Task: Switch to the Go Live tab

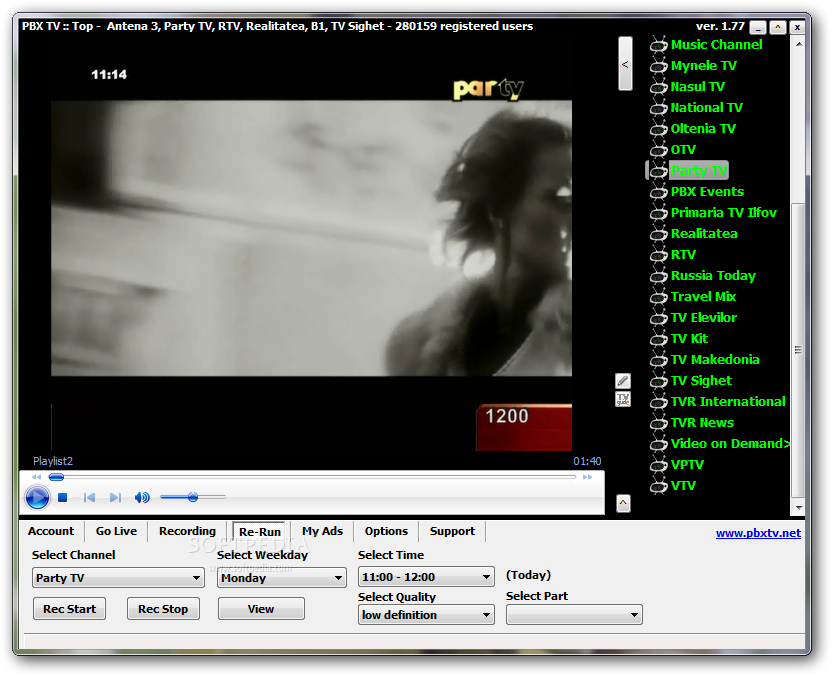Action: tap(116, 531)
